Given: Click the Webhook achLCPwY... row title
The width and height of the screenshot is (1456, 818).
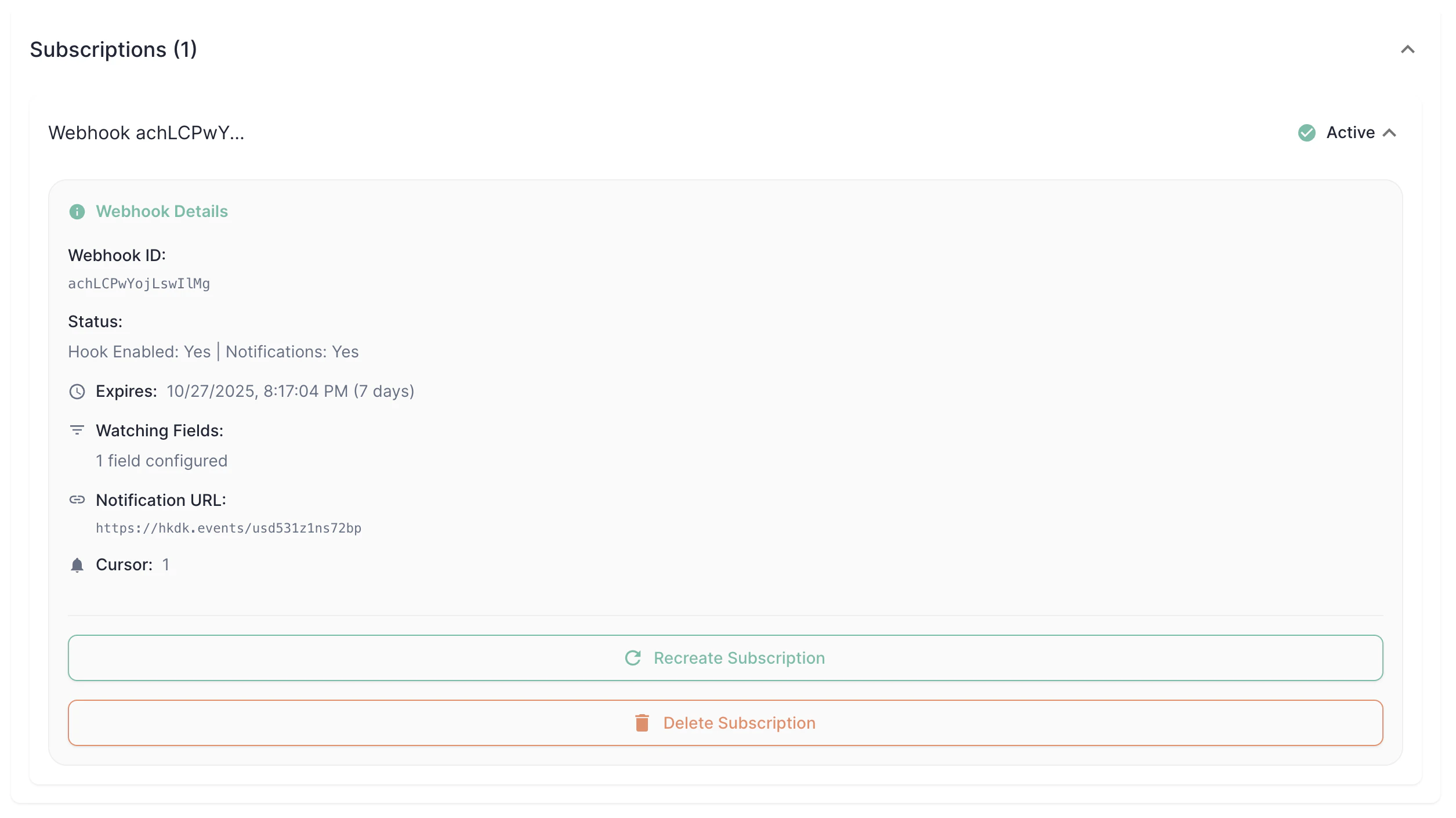Looking at the screenshot, I should [x=146, y=133].
